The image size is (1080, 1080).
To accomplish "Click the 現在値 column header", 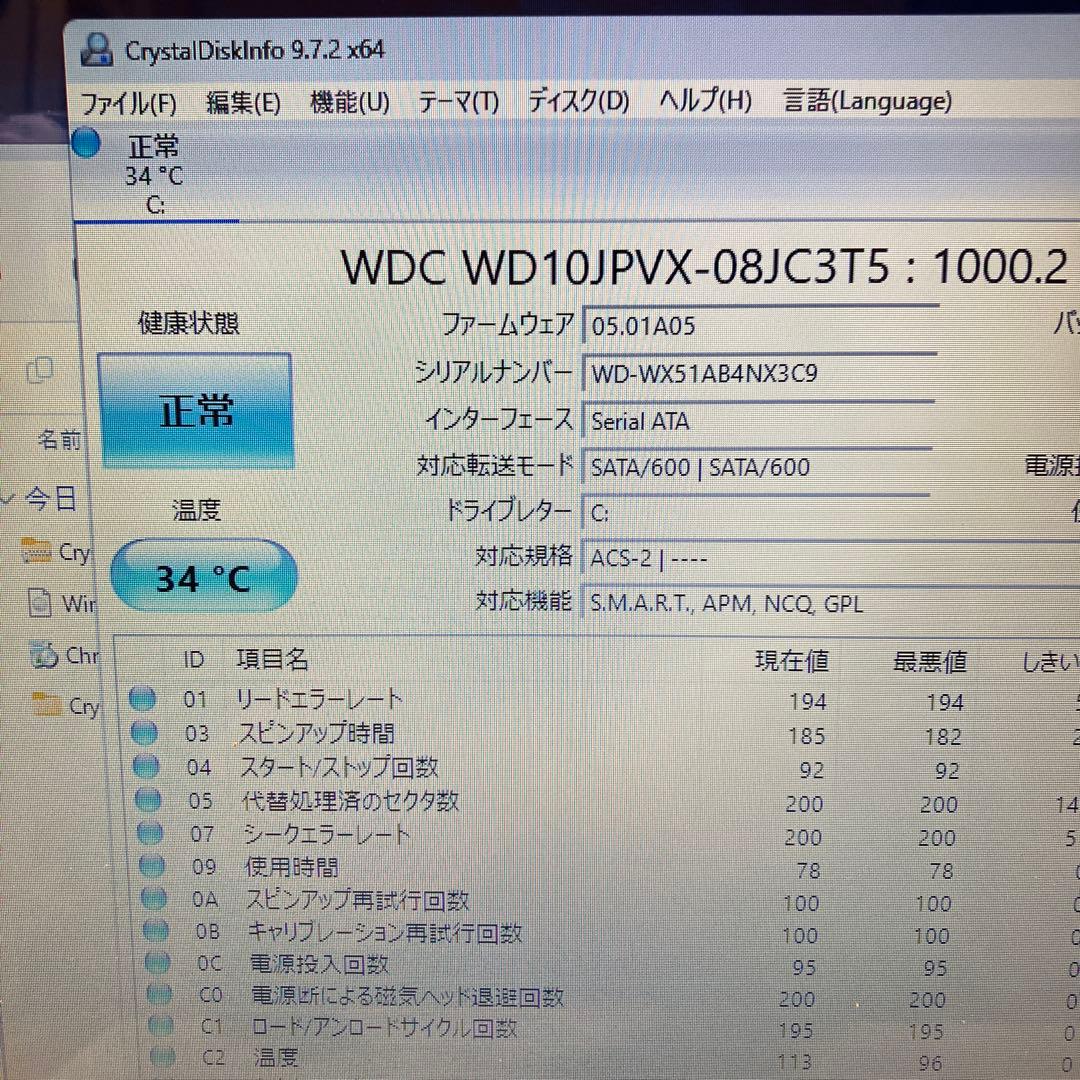I will coord(792,661).
